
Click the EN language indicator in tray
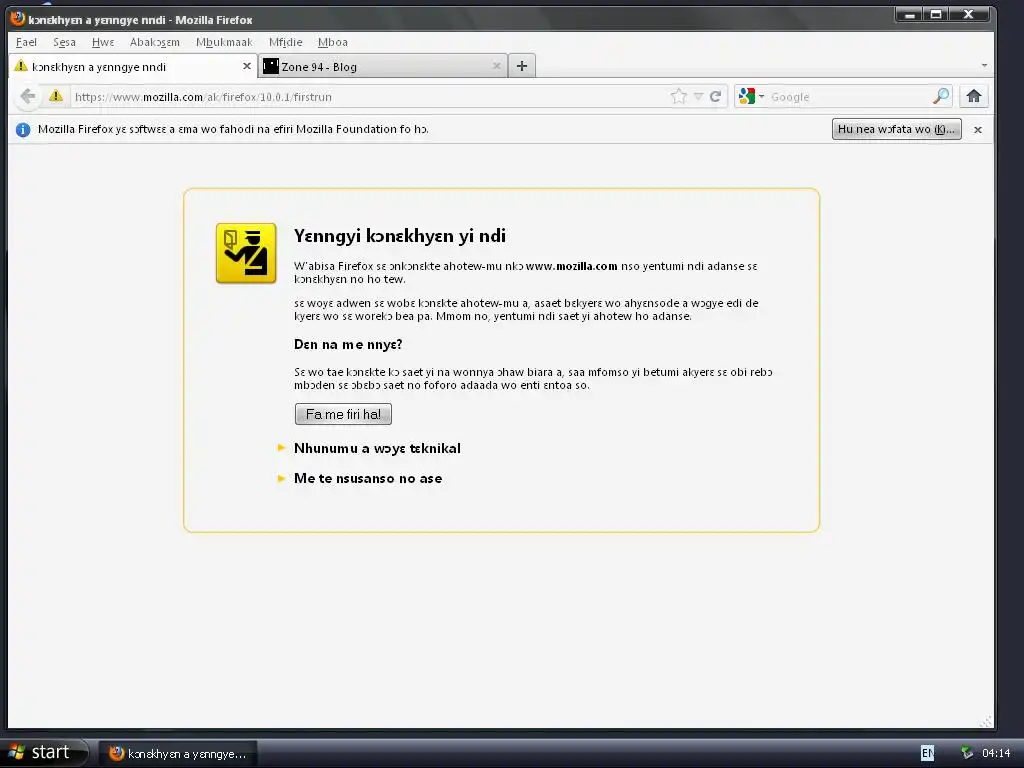[927, 753]
